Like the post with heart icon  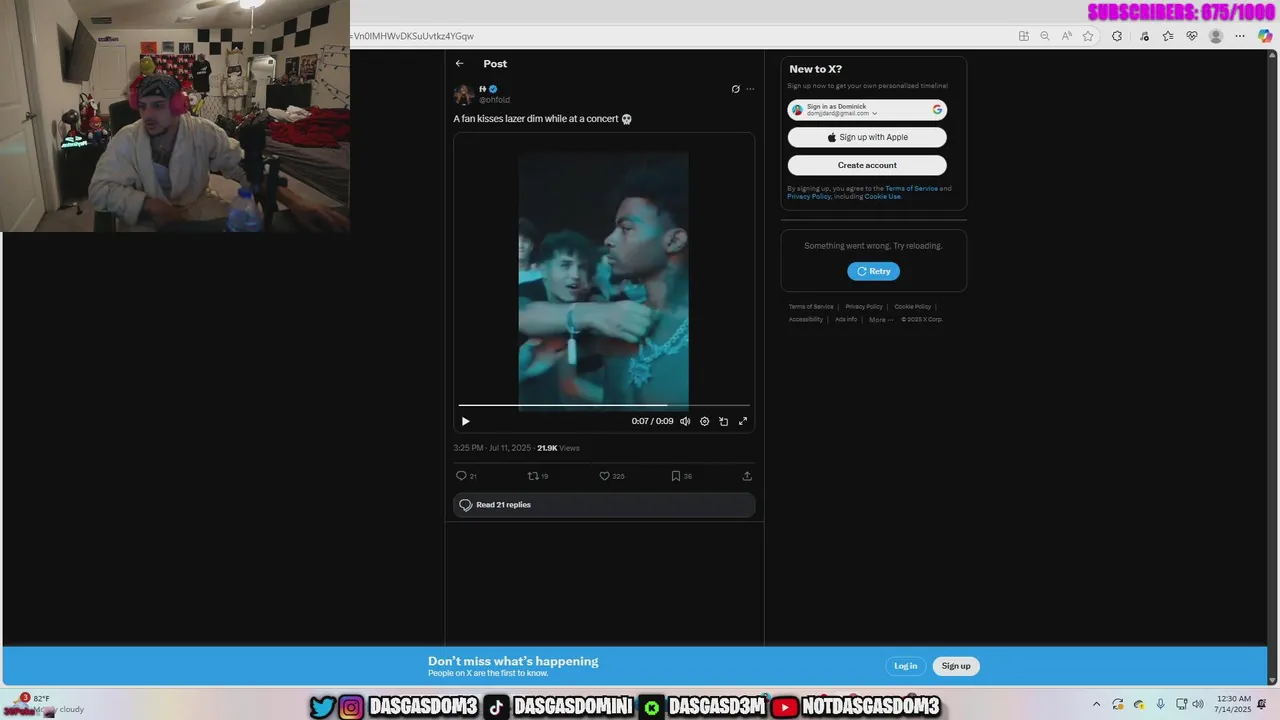click(604, 476)
